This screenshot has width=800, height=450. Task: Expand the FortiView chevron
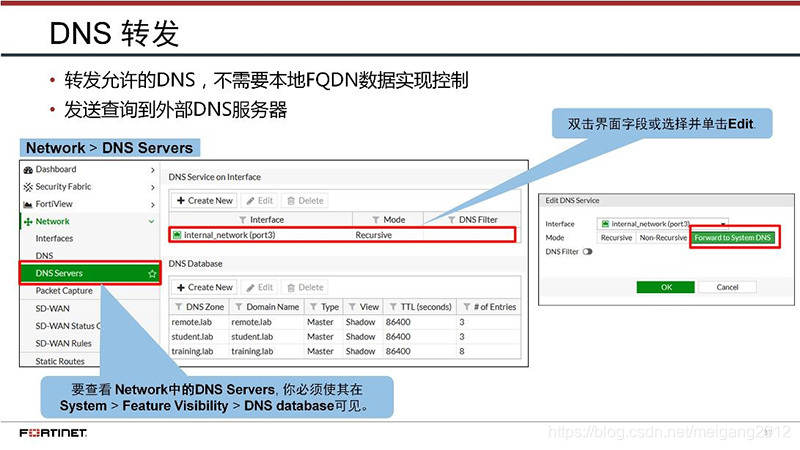coord(153,205)
